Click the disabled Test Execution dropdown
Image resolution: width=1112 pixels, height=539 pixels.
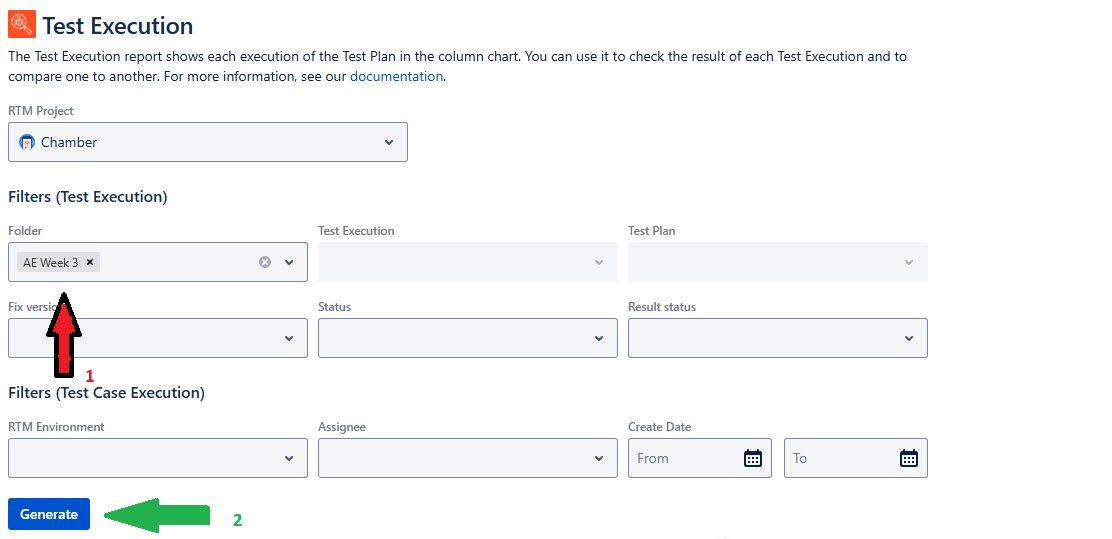467,262
